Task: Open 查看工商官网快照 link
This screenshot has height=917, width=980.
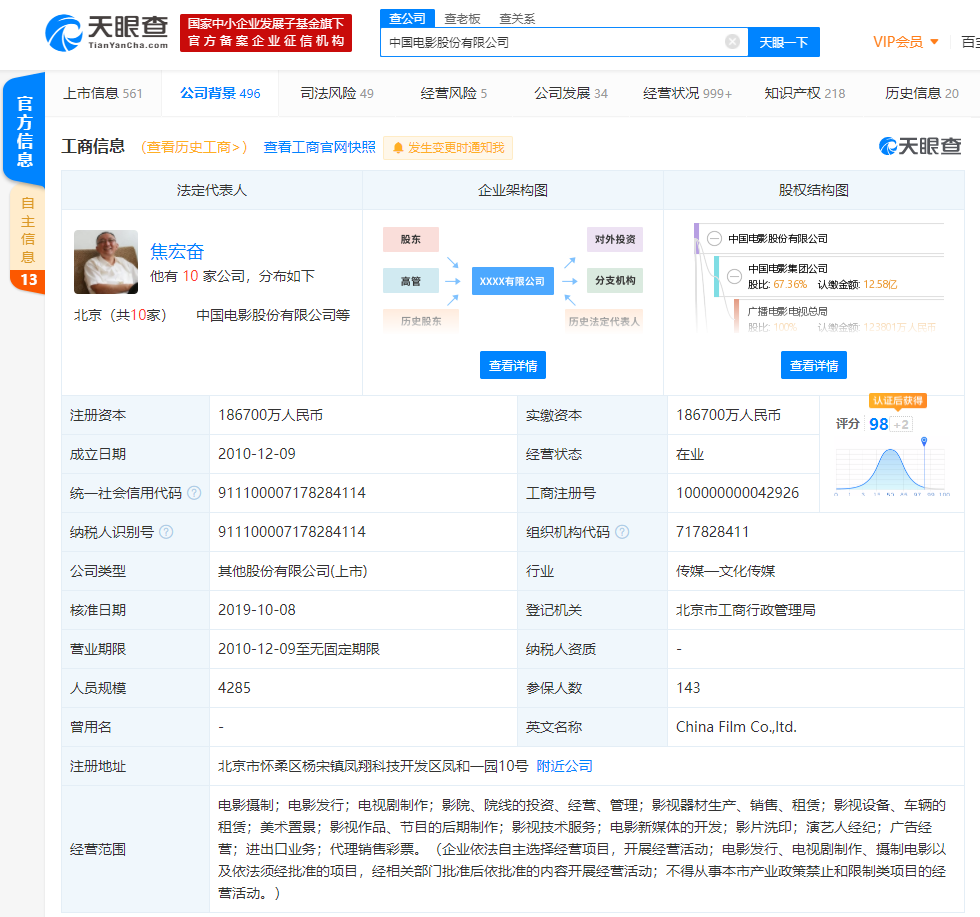Action: [x=319, y=148]
